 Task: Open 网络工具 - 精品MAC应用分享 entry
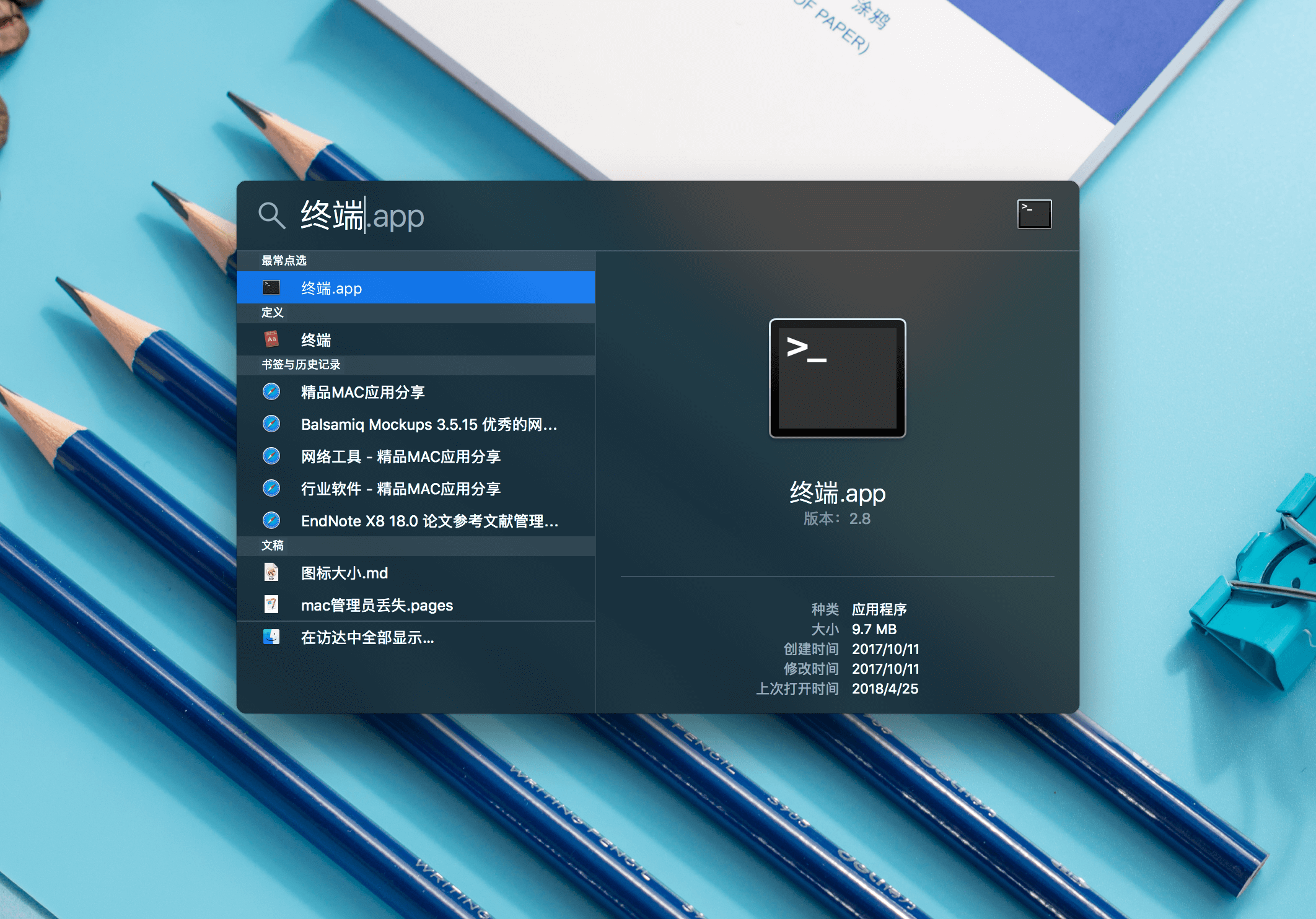(416, 456)
